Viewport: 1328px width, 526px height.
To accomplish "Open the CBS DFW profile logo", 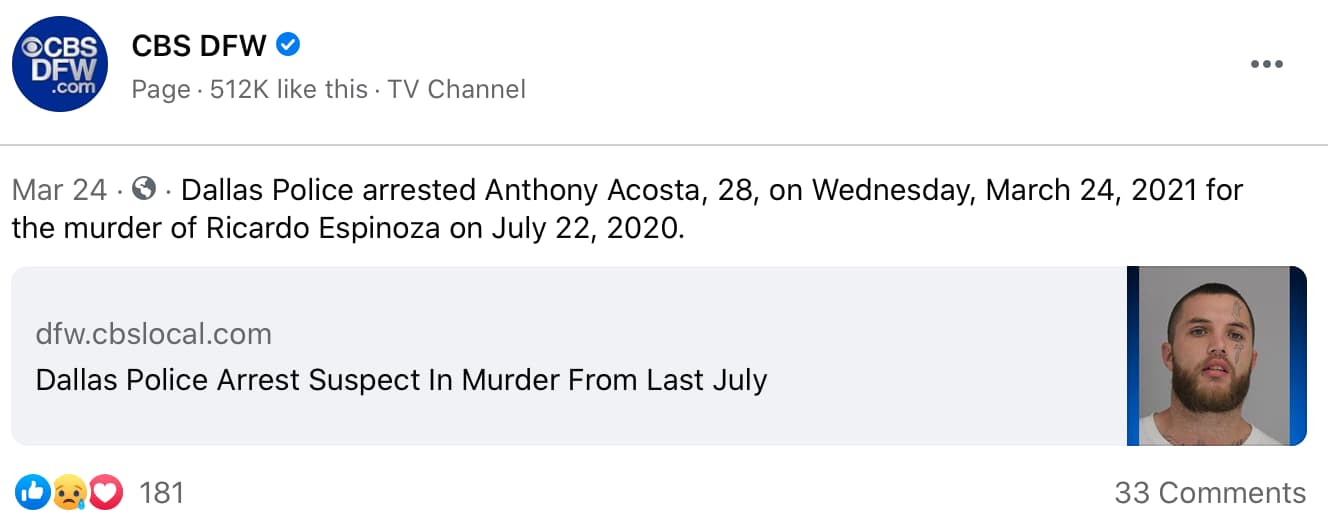I will [x=59, y=64].
